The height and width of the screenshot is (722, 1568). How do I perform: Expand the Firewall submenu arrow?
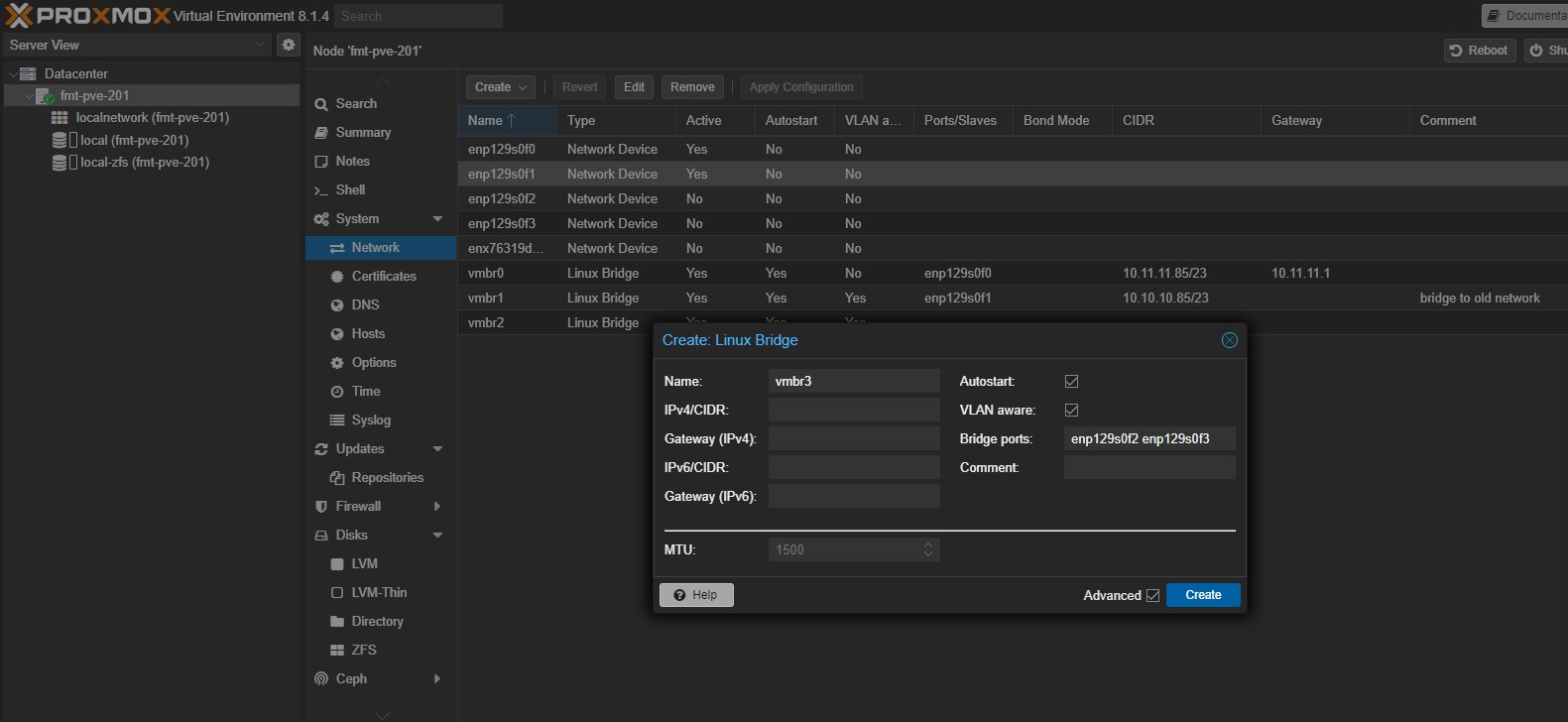point(437,506)
